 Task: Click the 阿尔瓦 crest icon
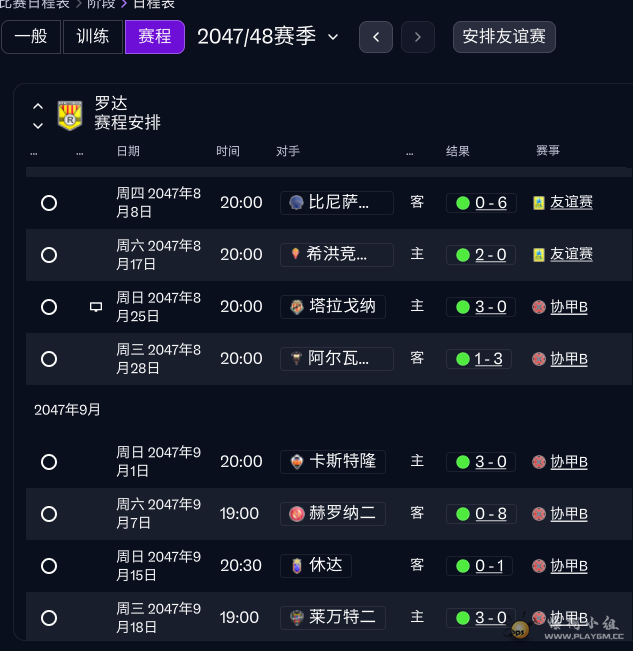click(x=296, y=358)
